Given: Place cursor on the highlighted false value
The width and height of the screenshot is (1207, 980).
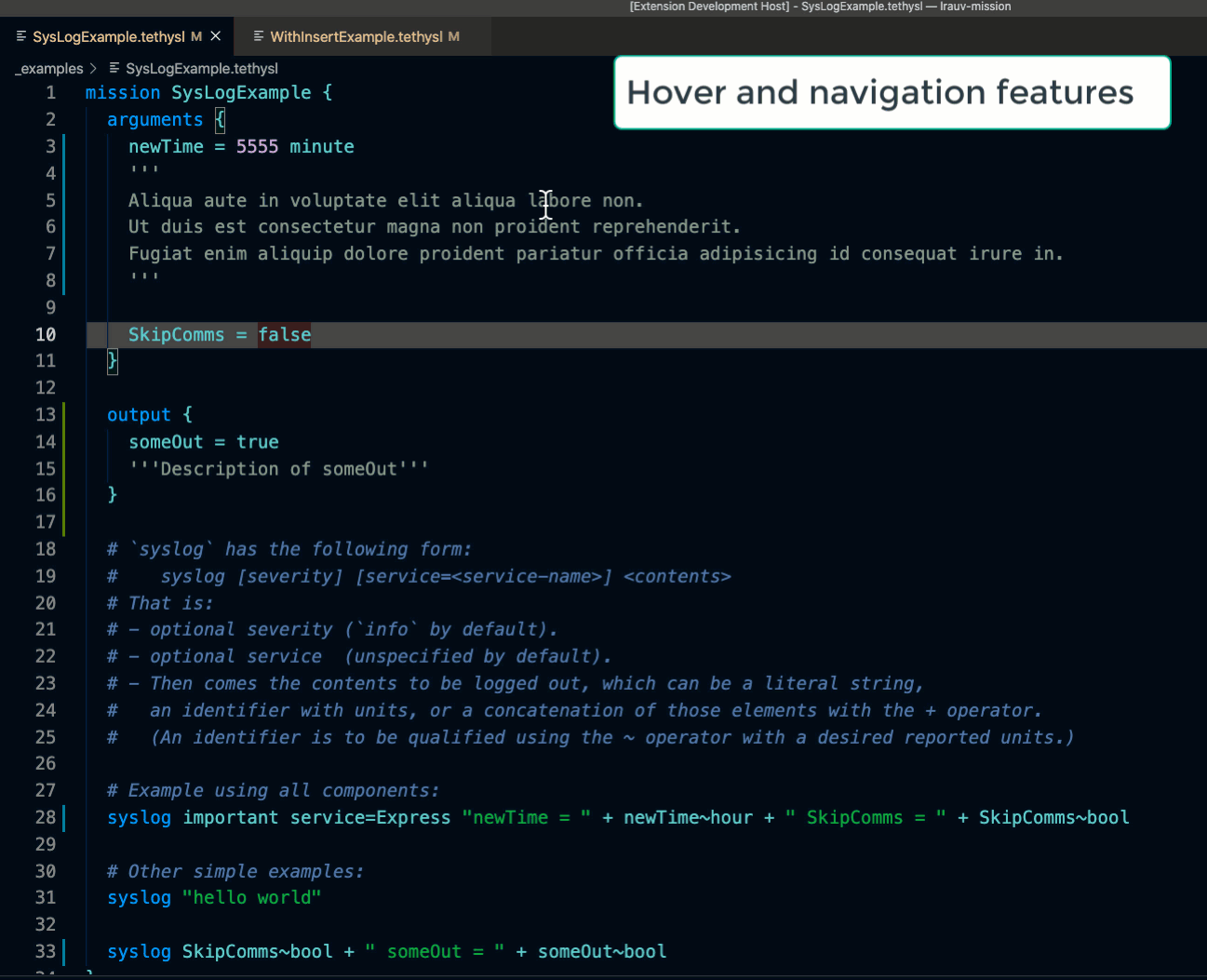Looking at the screenshot, I should click(285, 334).
